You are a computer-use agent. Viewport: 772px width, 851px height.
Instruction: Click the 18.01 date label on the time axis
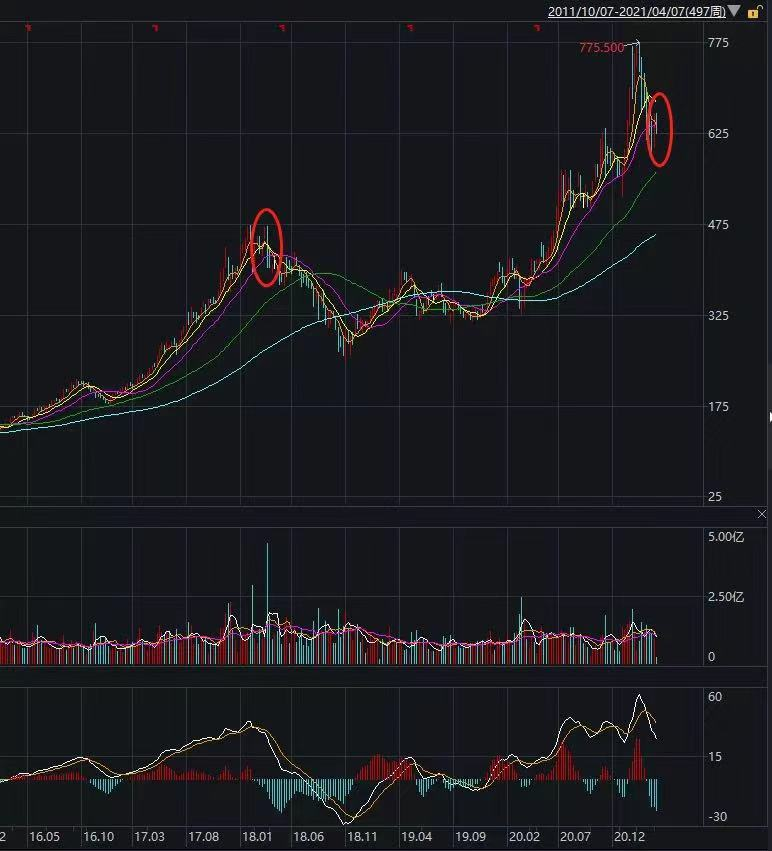point(256,836)
